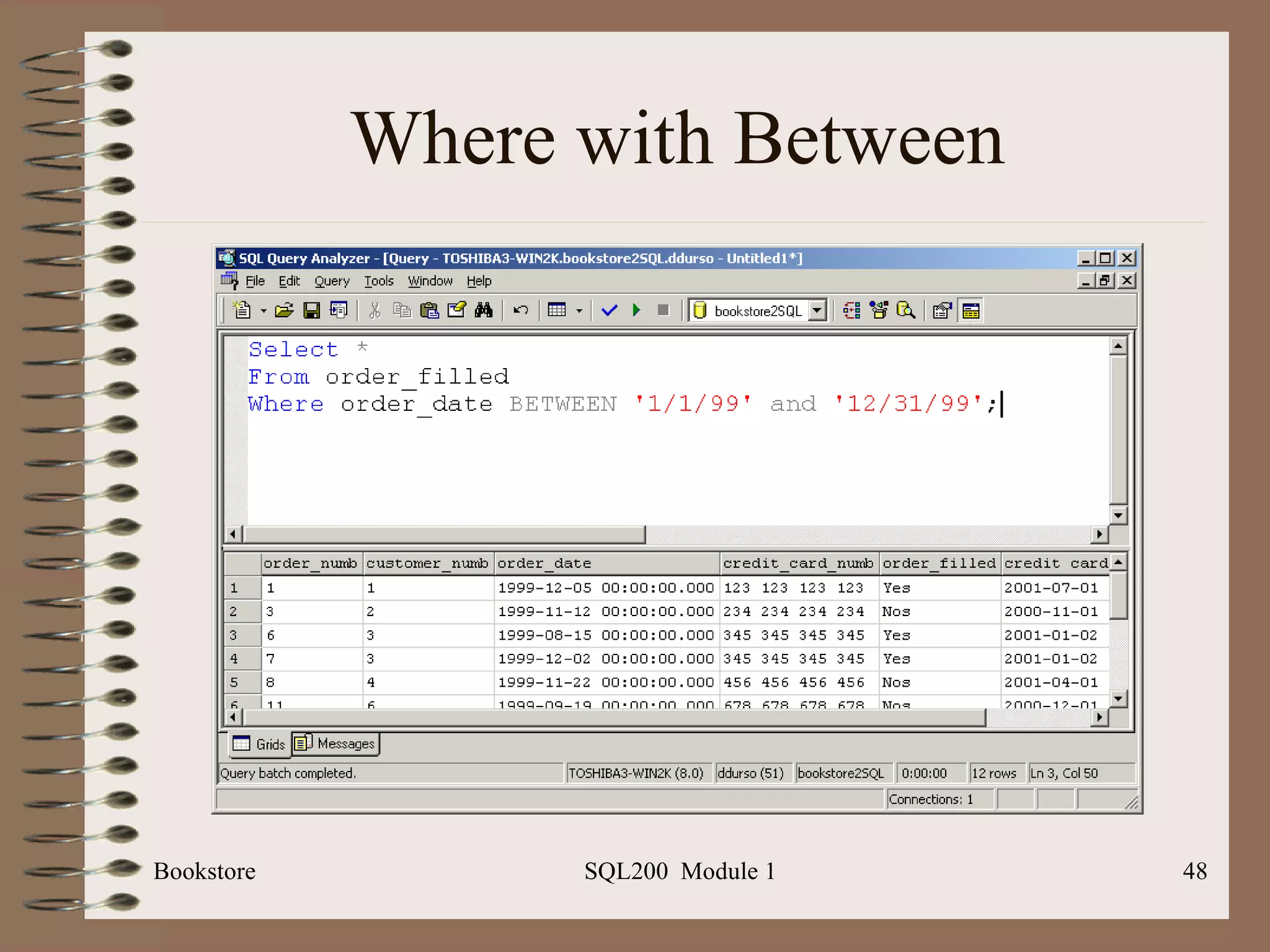Expand the bookstore2SQL database dropdown
The width and height of the screenshot is (1270, 952).
818,310
